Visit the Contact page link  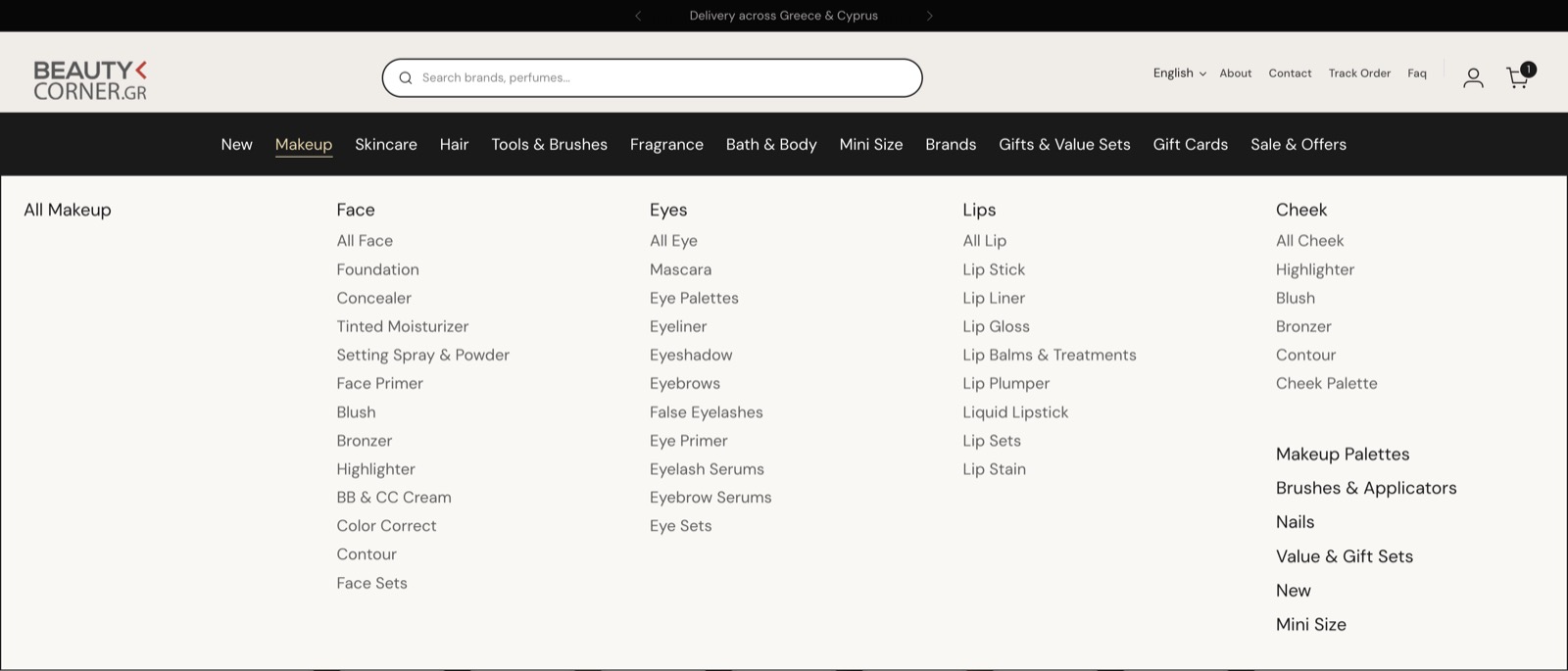[1290, 73]
